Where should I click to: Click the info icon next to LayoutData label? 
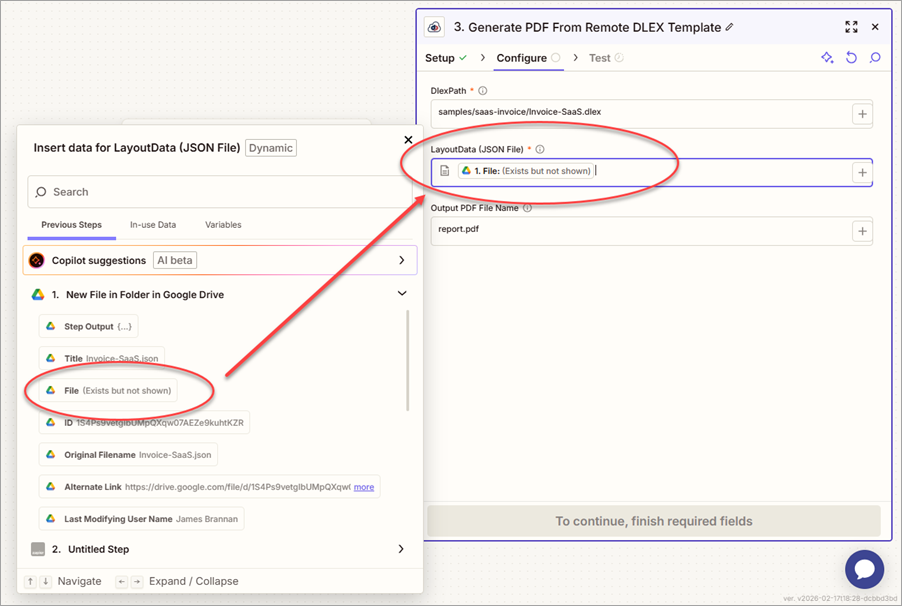(540, 149)
